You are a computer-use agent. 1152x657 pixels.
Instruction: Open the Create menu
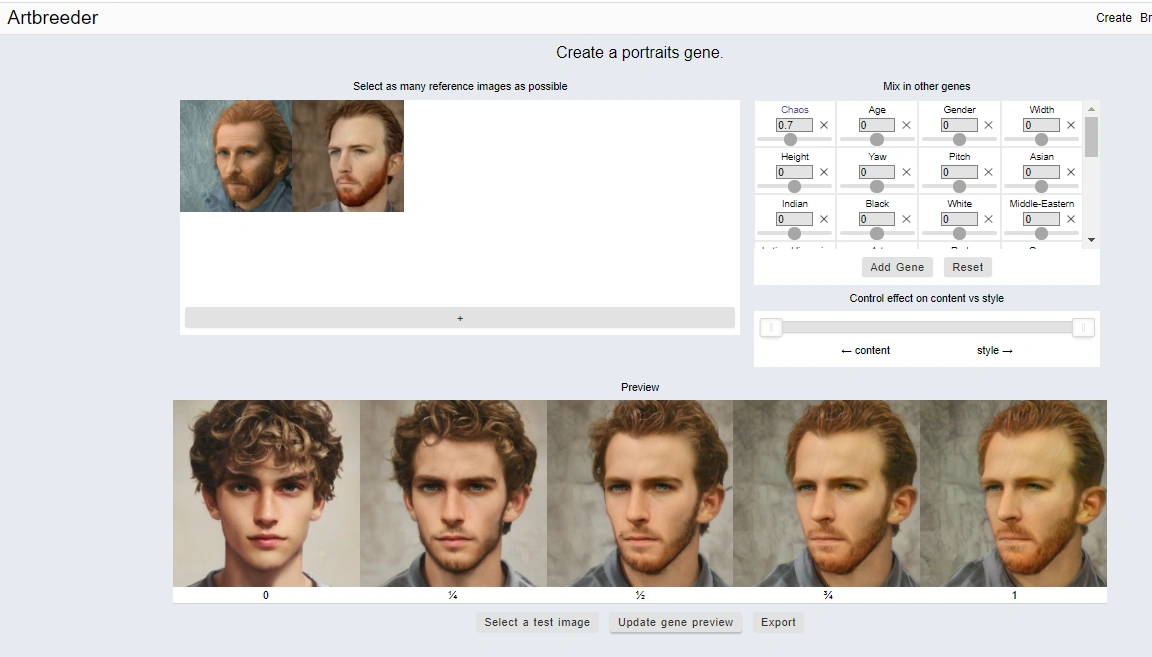1113,17
